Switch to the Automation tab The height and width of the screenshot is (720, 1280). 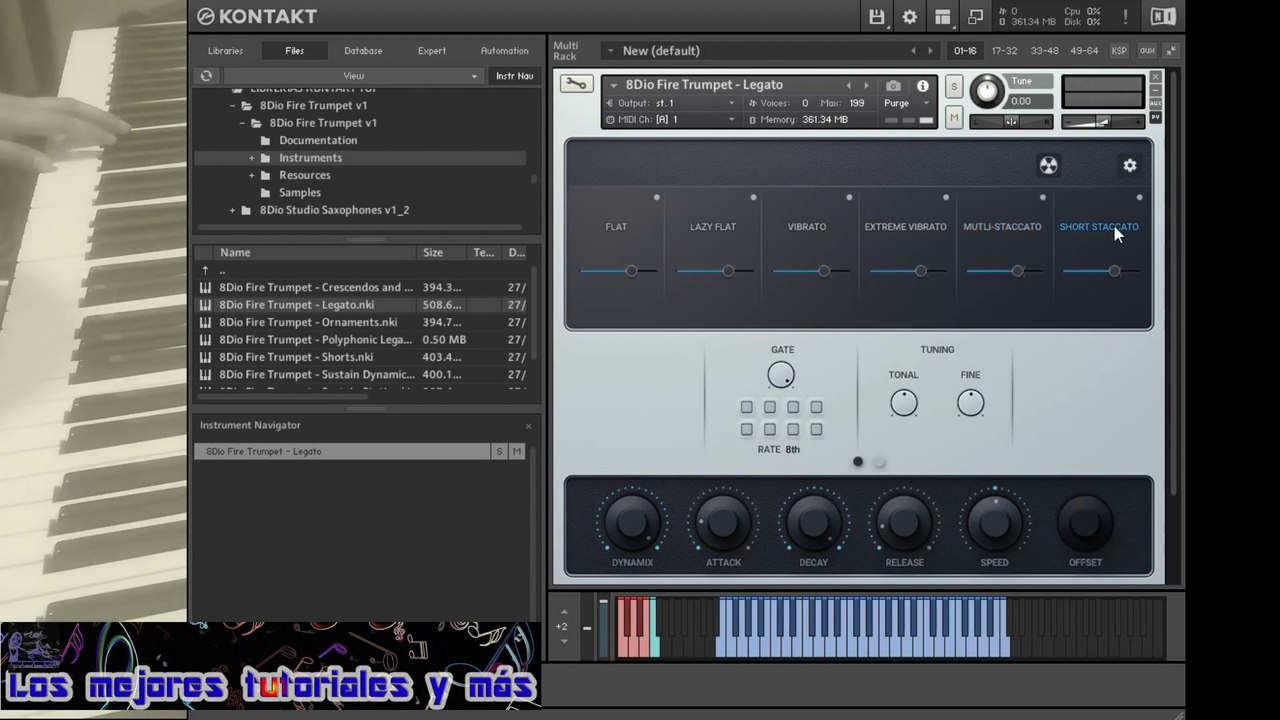coord(505,51)
